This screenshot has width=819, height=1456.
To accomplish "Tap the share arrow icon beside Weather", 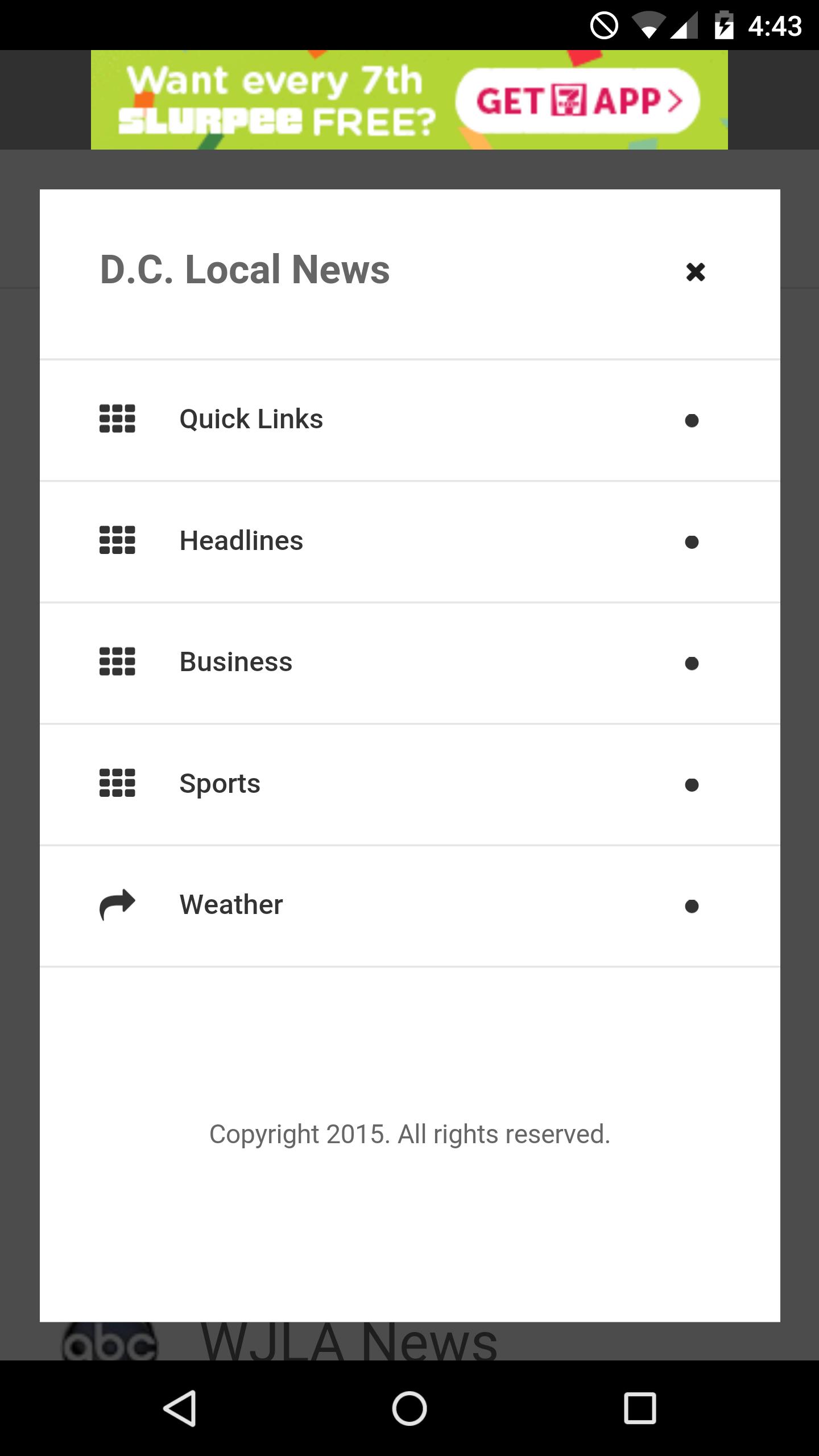I will pos(117,904).
